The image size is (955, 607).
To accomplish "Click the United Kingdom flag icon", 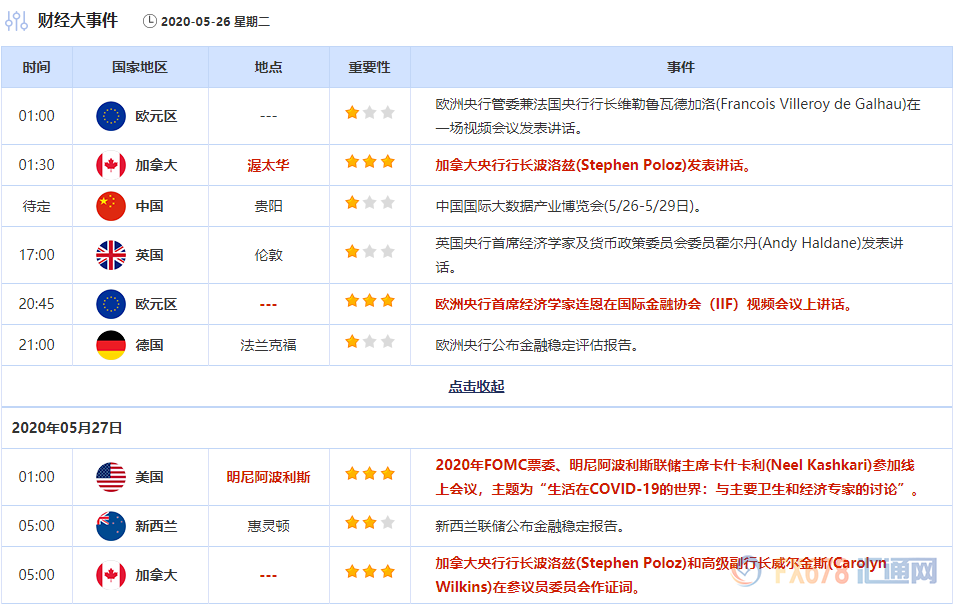I will 111,255.
